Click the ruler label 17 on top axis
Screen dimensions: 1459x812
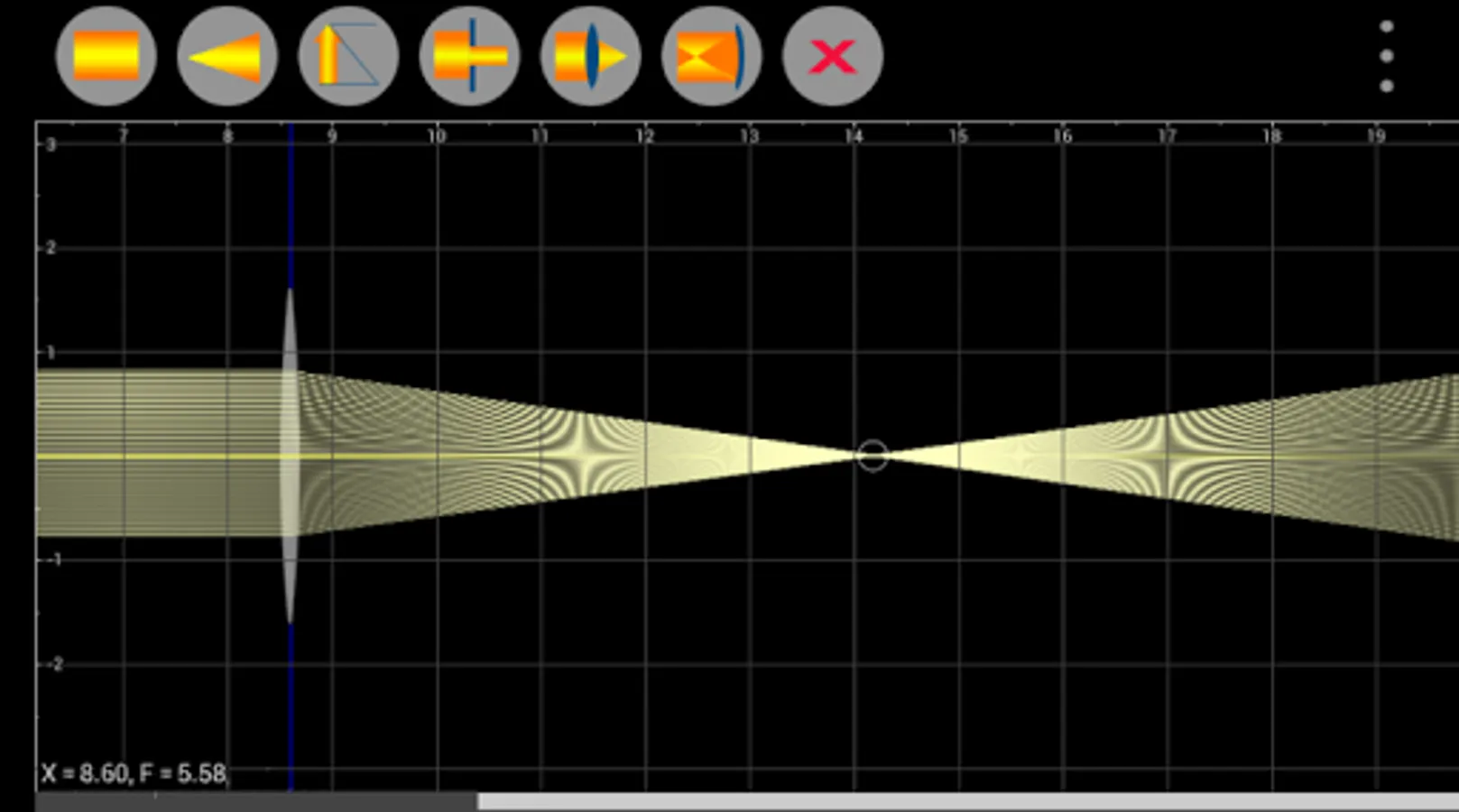pos(1167,136)
